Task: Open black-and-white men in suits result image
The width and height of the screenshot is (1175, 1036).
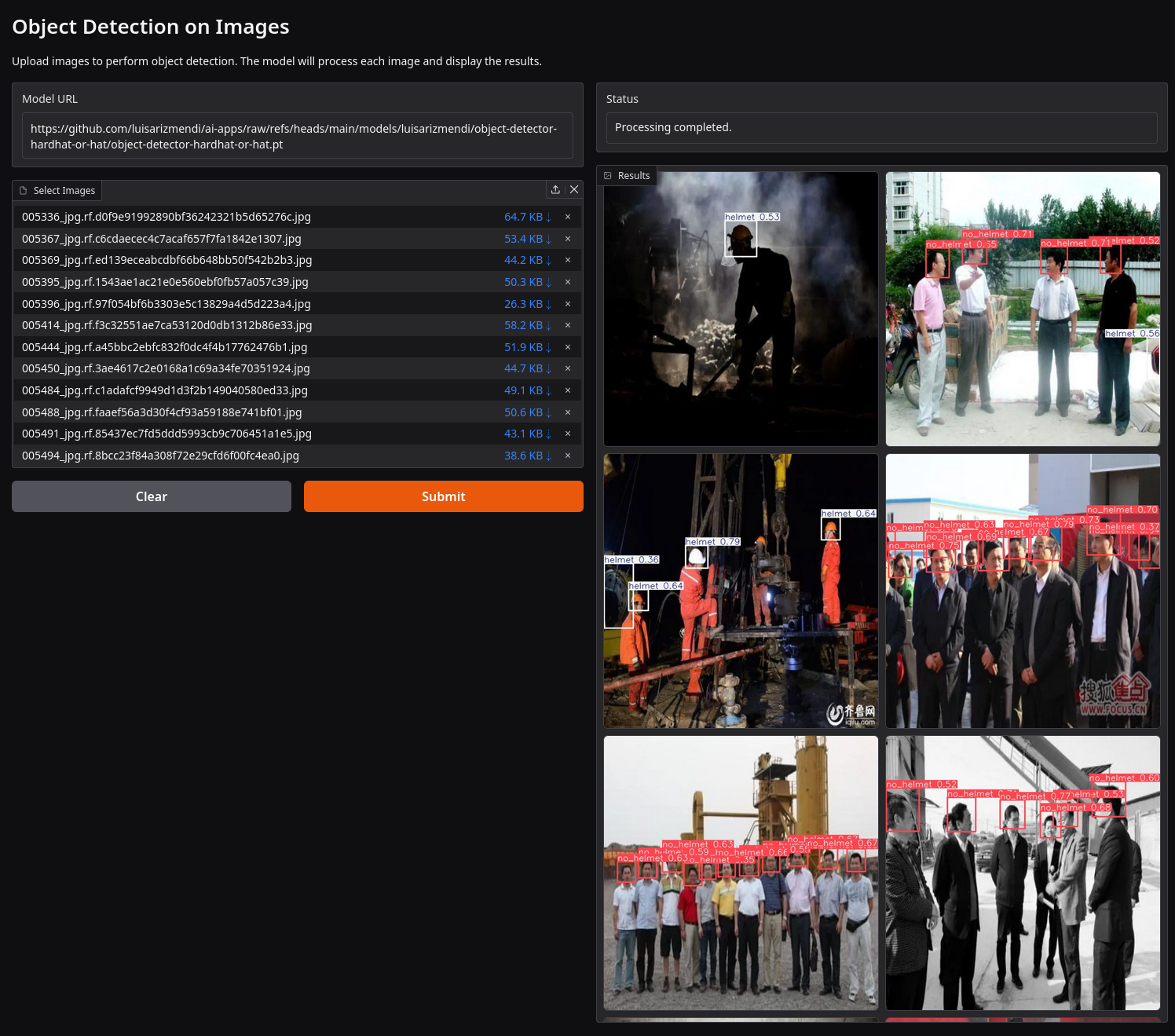Action: (1023, 873)
